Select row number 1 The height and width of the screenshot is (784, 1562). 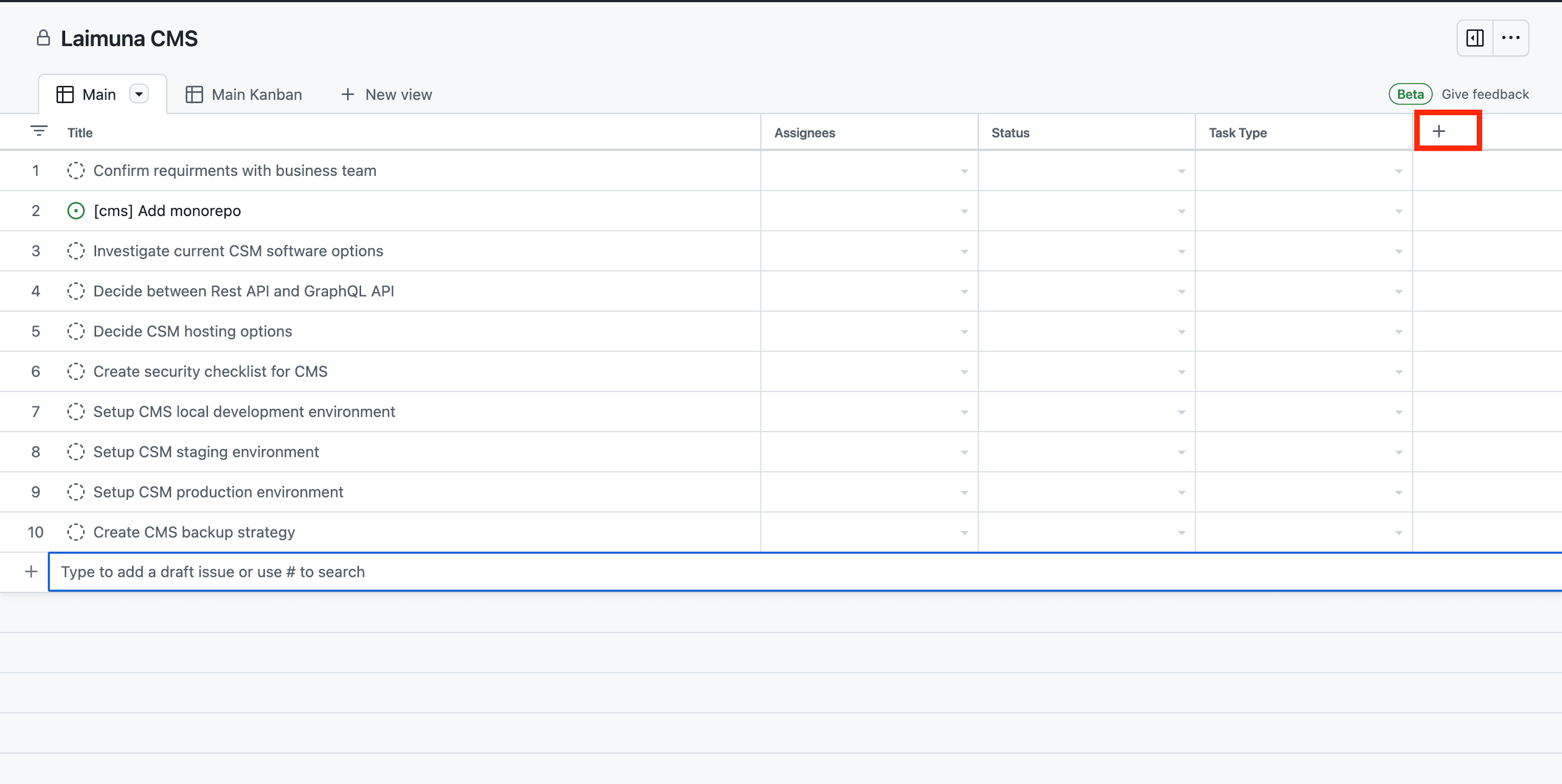[36, 170]
